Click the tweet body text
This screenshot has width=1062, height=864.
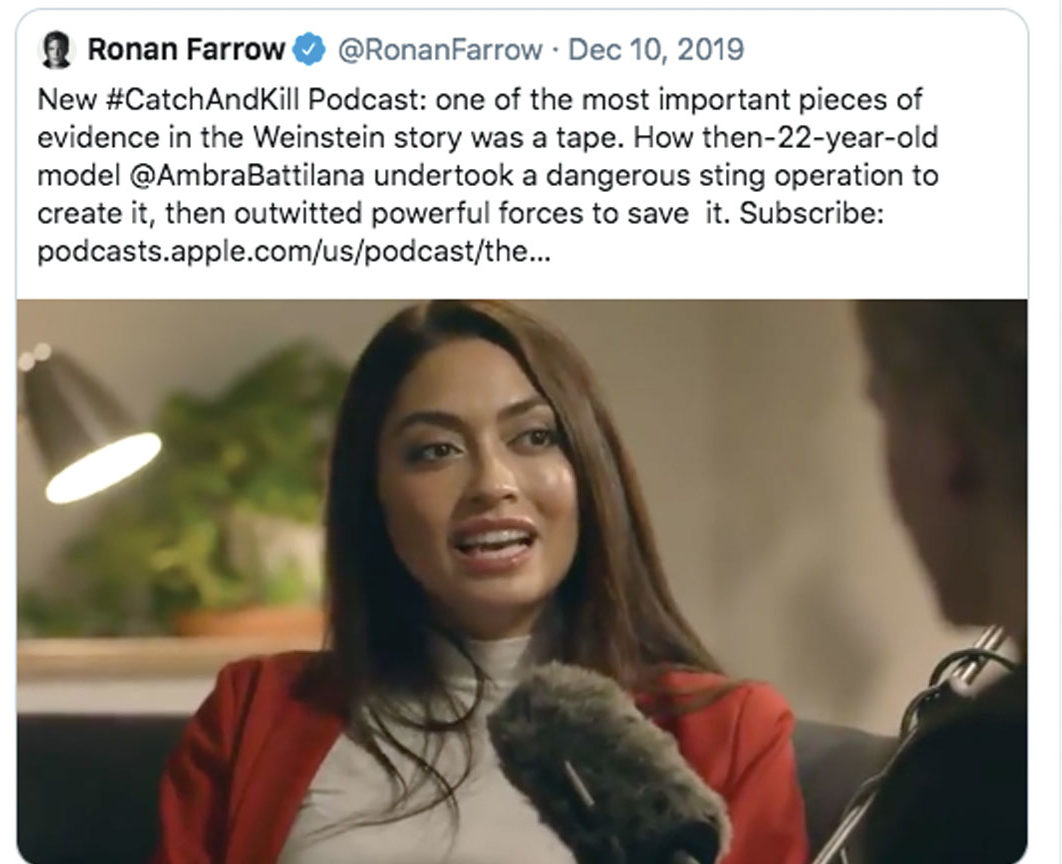[488, 175]
